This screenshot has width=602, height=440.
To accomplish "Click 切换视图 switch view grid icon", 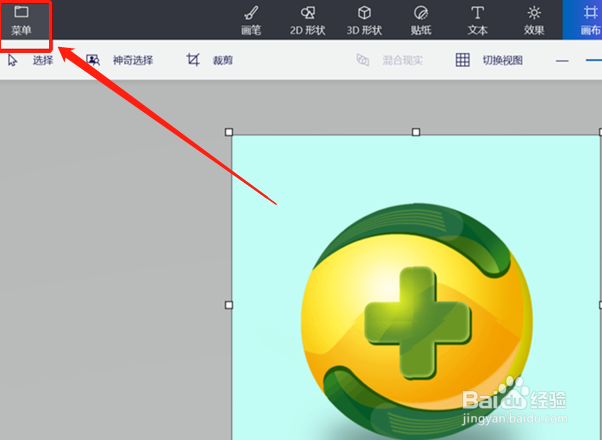I will [463, 60].
